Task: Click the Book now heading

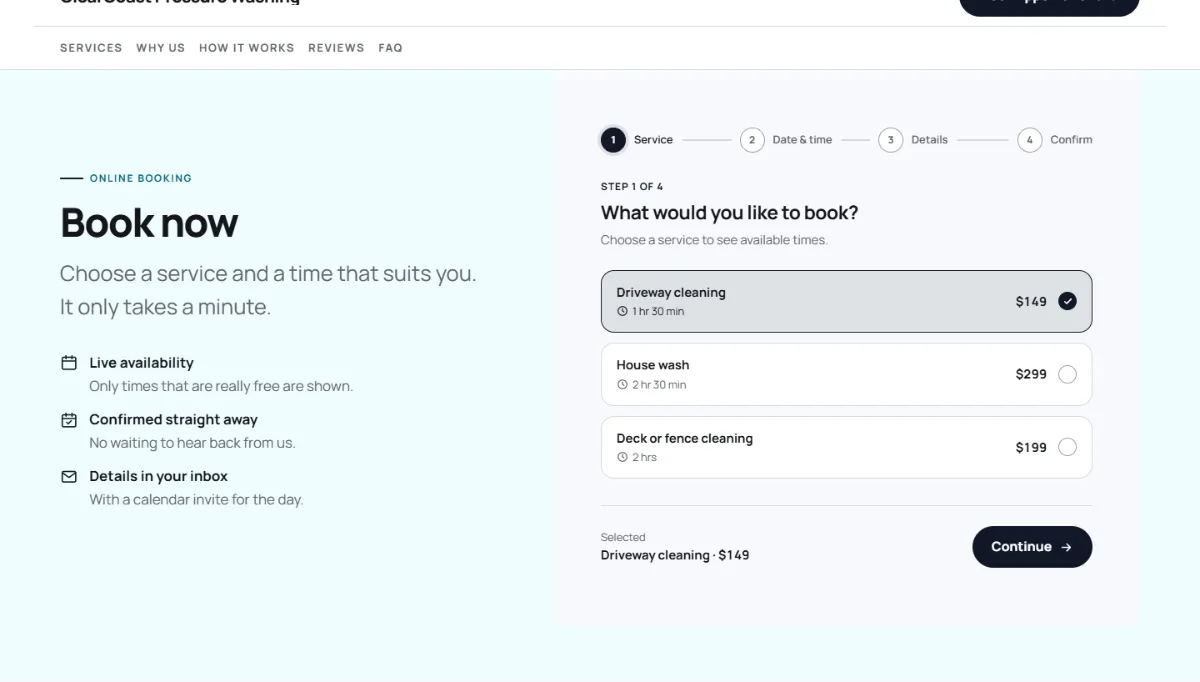Action: point(149,222)
